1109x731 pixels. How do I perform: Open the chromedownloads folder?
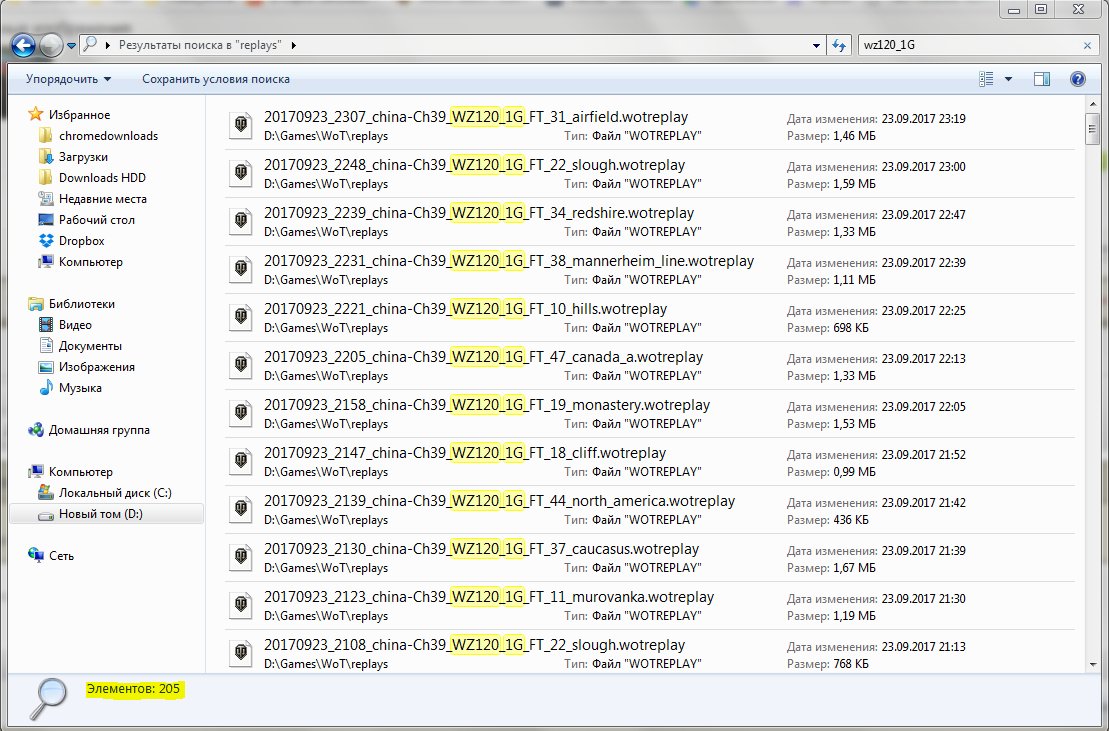click(x=108, y=136)
